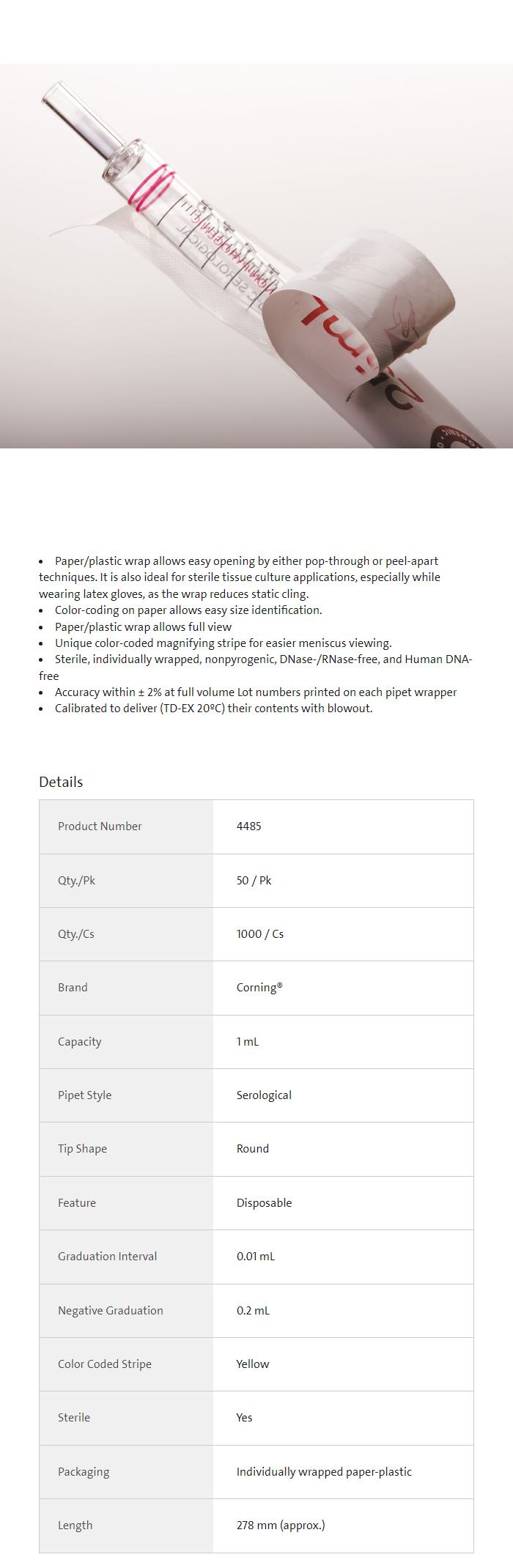This screenshot has width=513, height=1568.
Task: Click the Qty./Pk row label
Action: [x=76, y=880]
